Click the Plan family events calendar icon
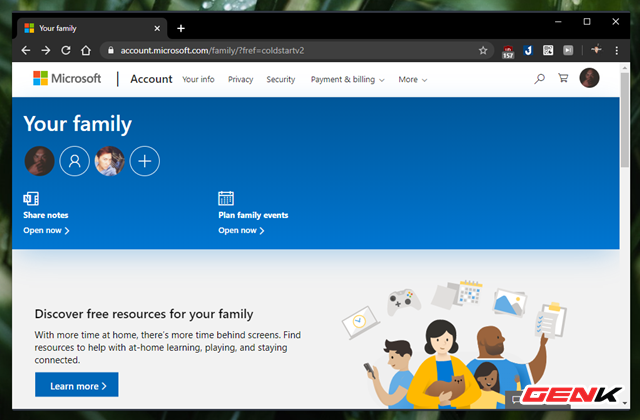The height and width of the screenshot is (420, 640). click(226, 198)
